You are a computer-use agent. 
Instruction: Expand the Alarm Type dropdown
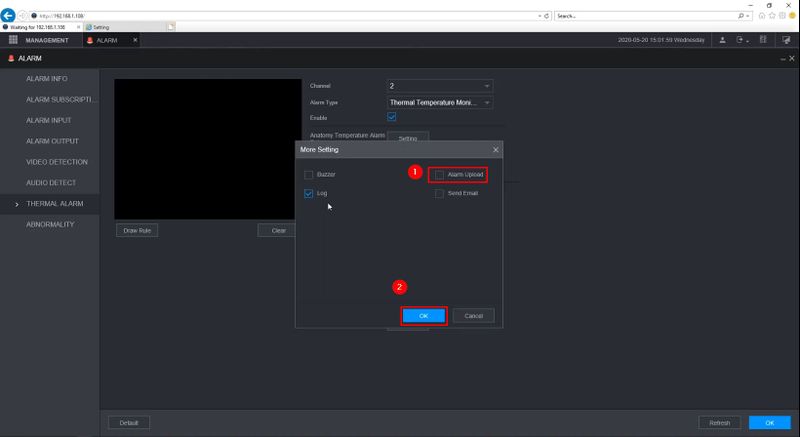440,102
